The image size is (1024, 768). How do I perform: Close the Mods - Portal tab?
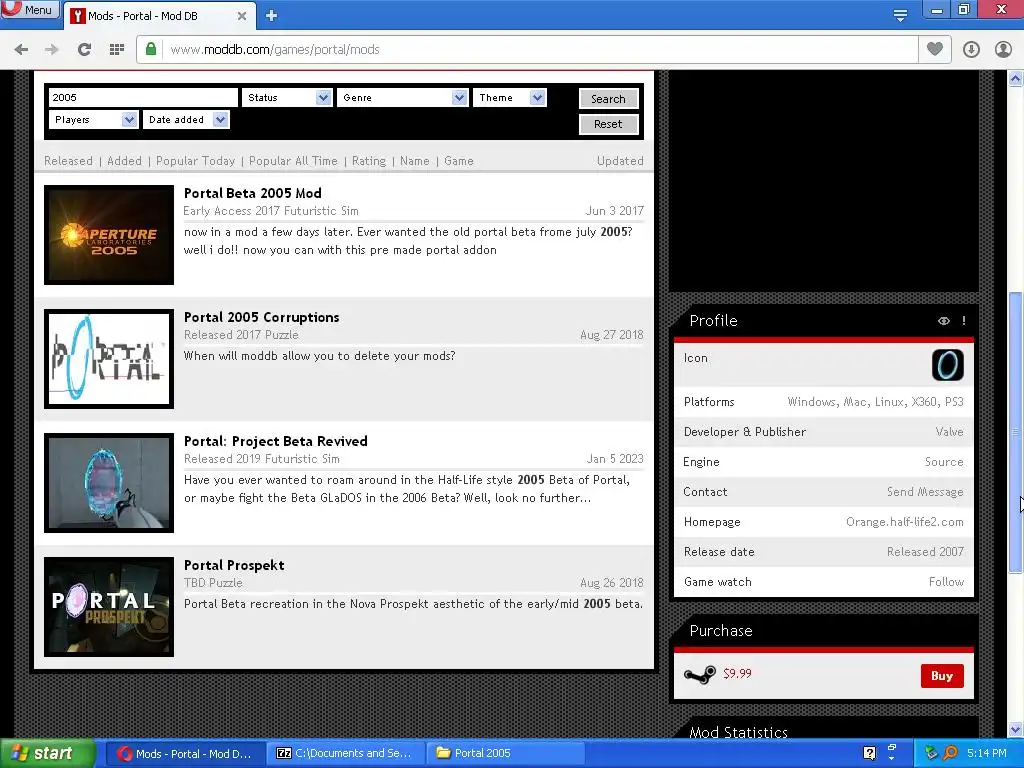coord(242,16)
